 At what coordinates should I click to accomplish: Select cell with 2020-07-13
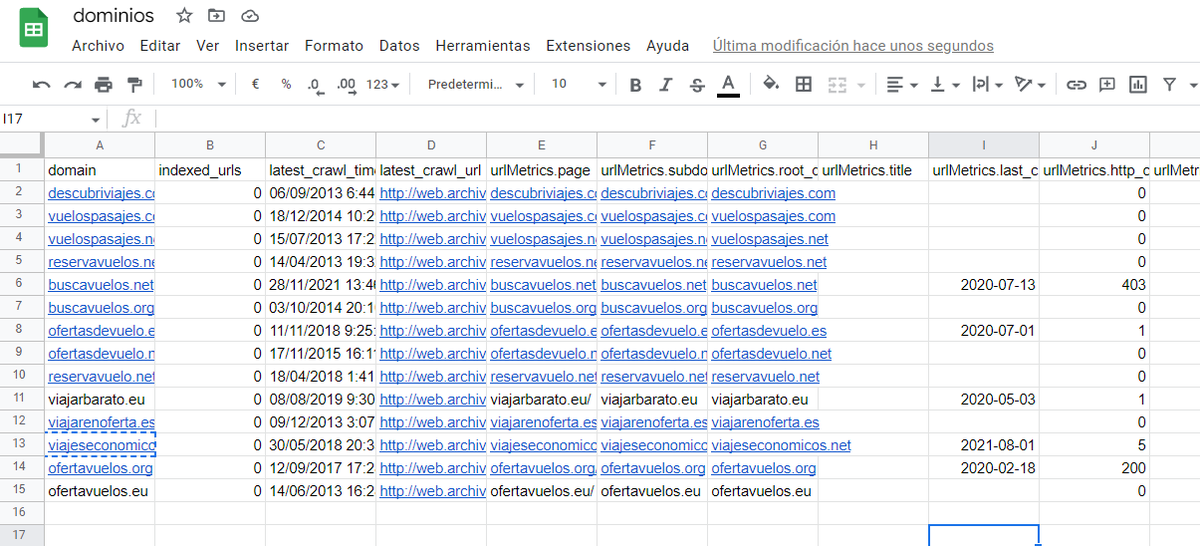[984, 285]
